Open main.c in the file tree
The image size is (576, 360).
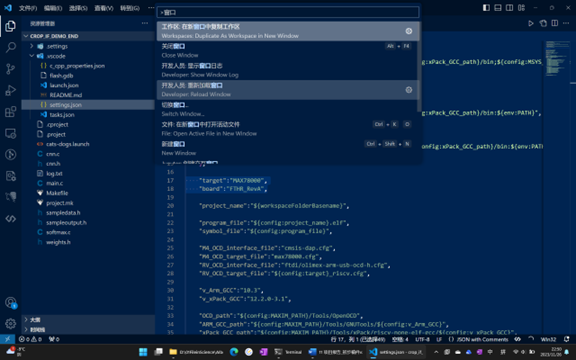point(88,183)
